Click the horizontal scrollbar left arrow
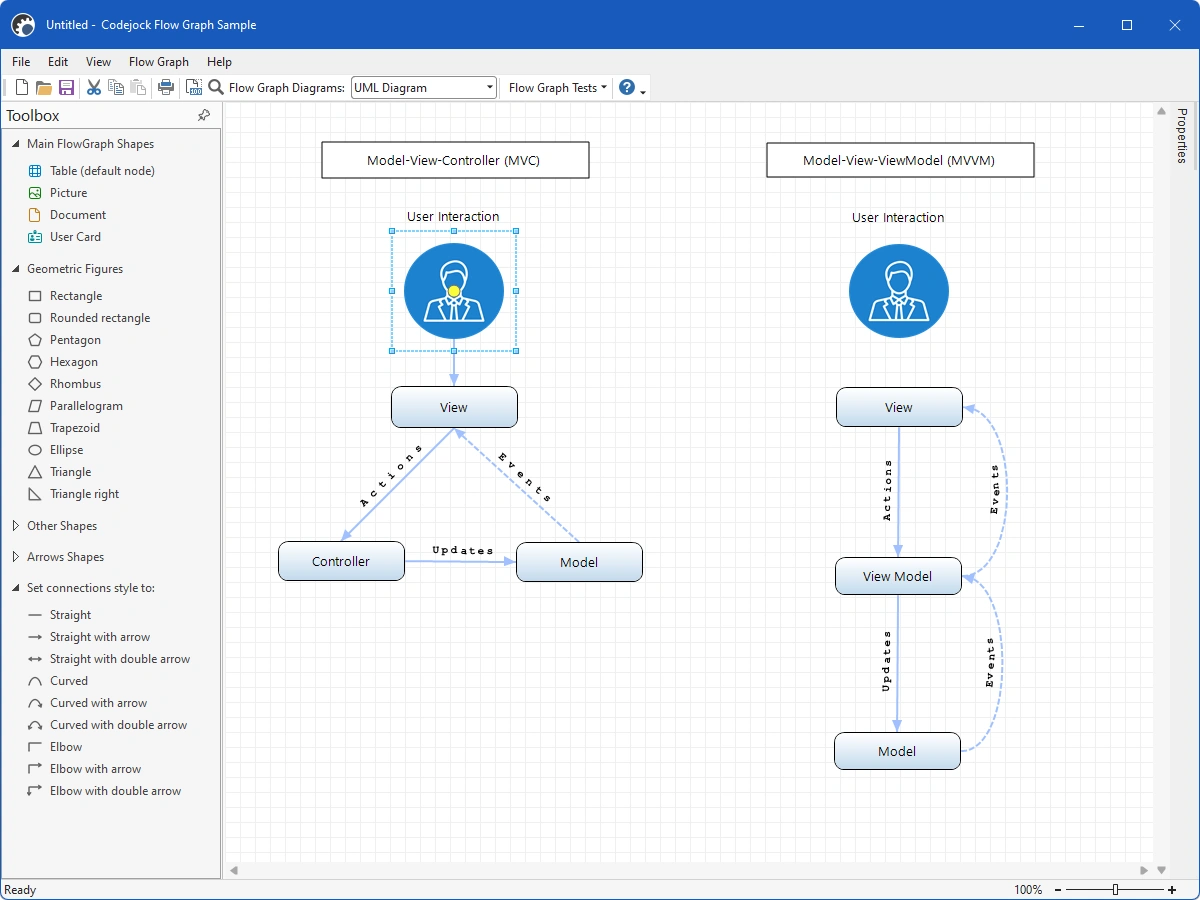 (234, 871)
